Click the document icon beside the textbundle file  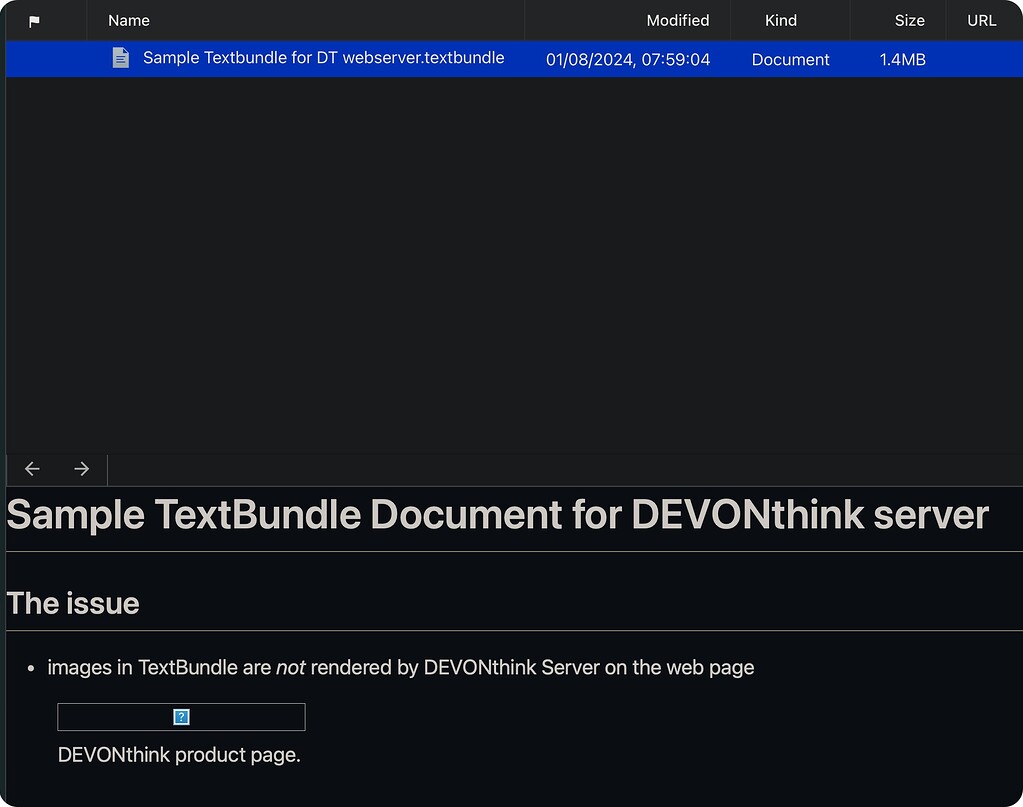[x=120, y=58]
